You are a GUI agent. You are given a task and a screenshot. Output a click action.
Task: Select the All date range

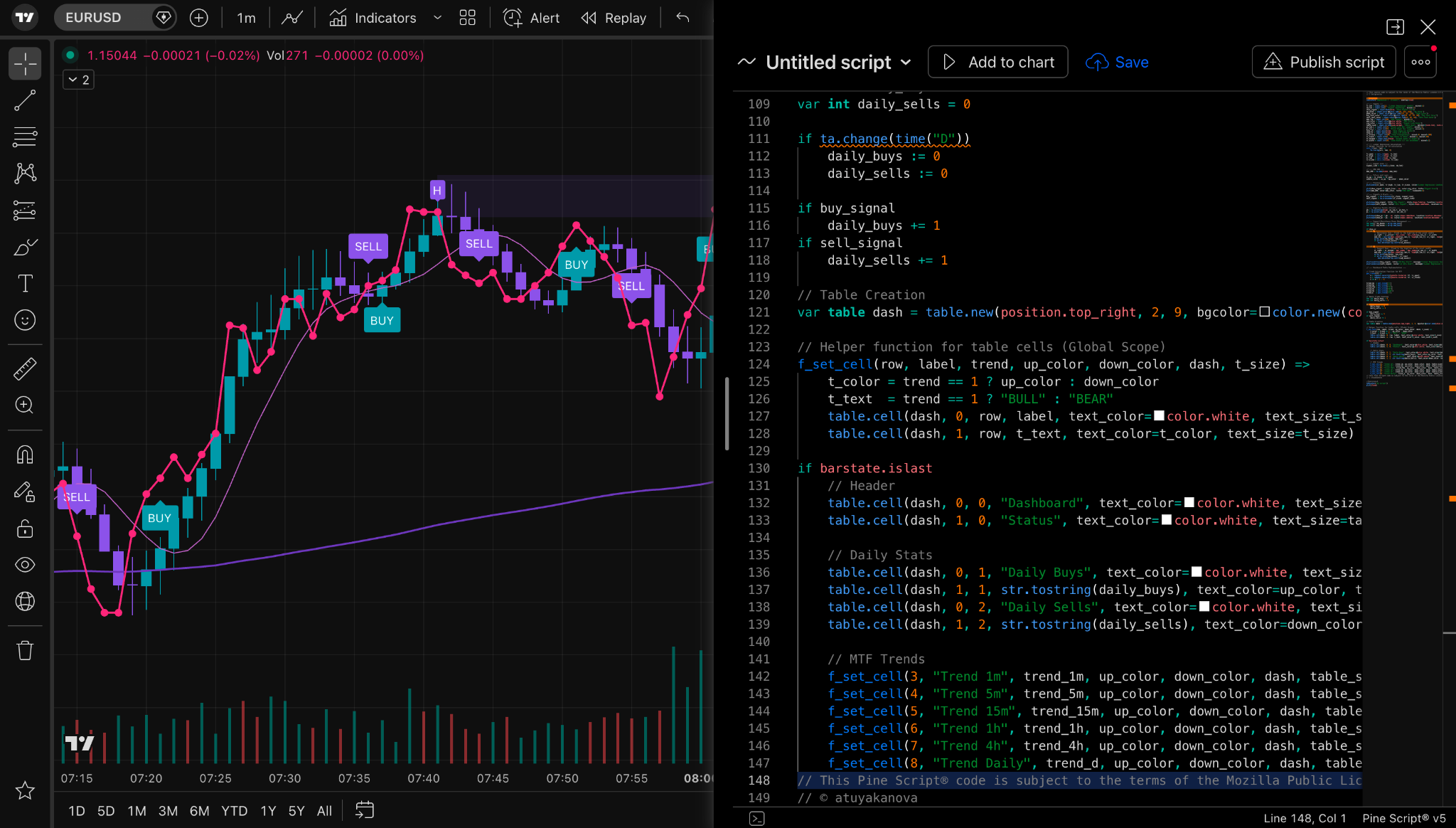[324, 811]
